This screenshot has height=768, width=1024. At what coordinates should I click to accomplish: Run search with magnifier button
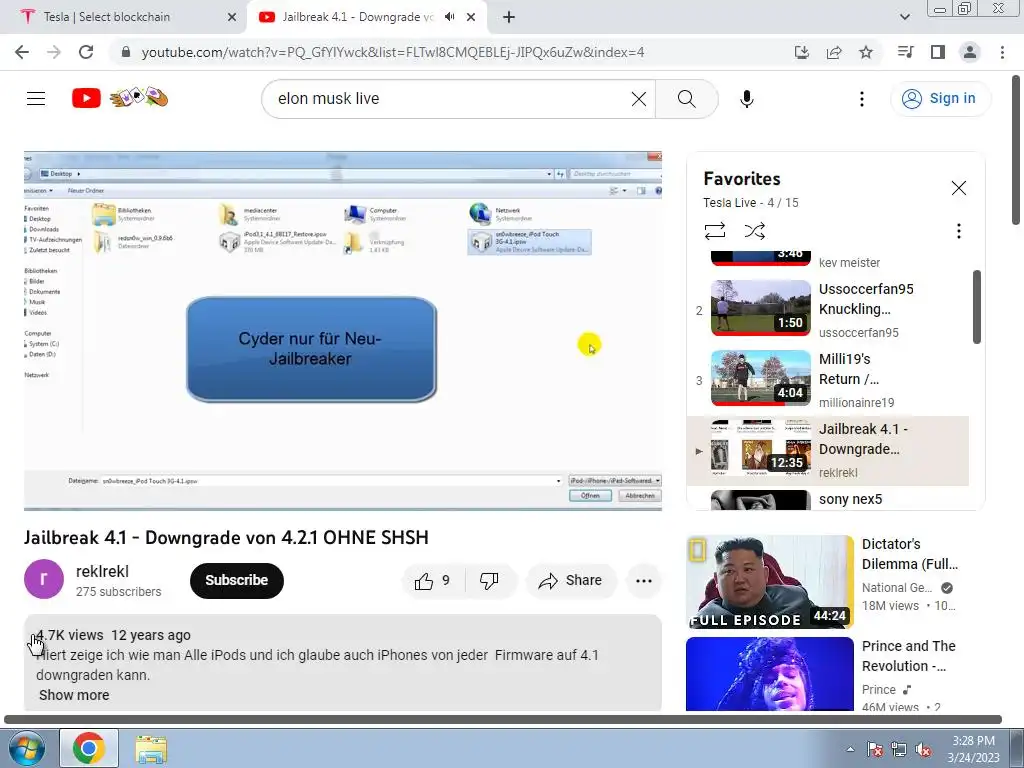coord(686,99)
